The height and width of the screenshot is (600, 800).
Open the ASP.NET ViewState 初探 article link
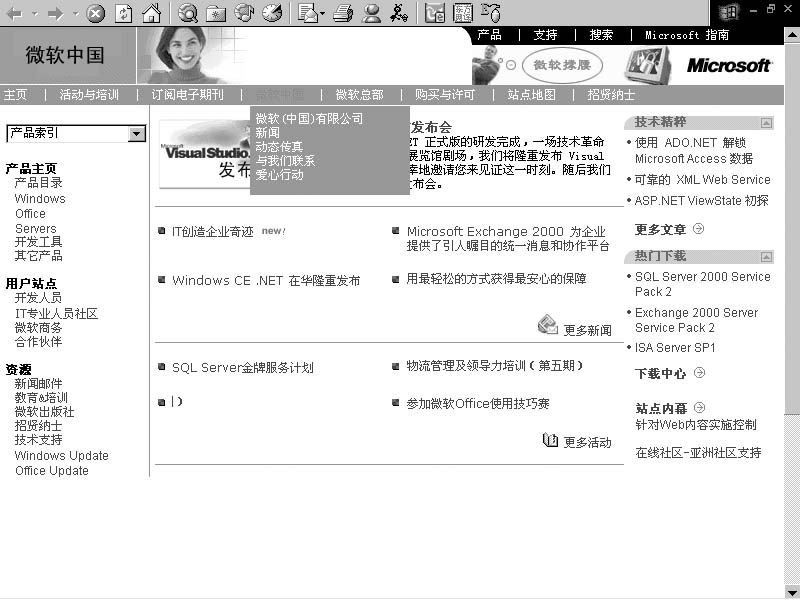coord(702,201)
